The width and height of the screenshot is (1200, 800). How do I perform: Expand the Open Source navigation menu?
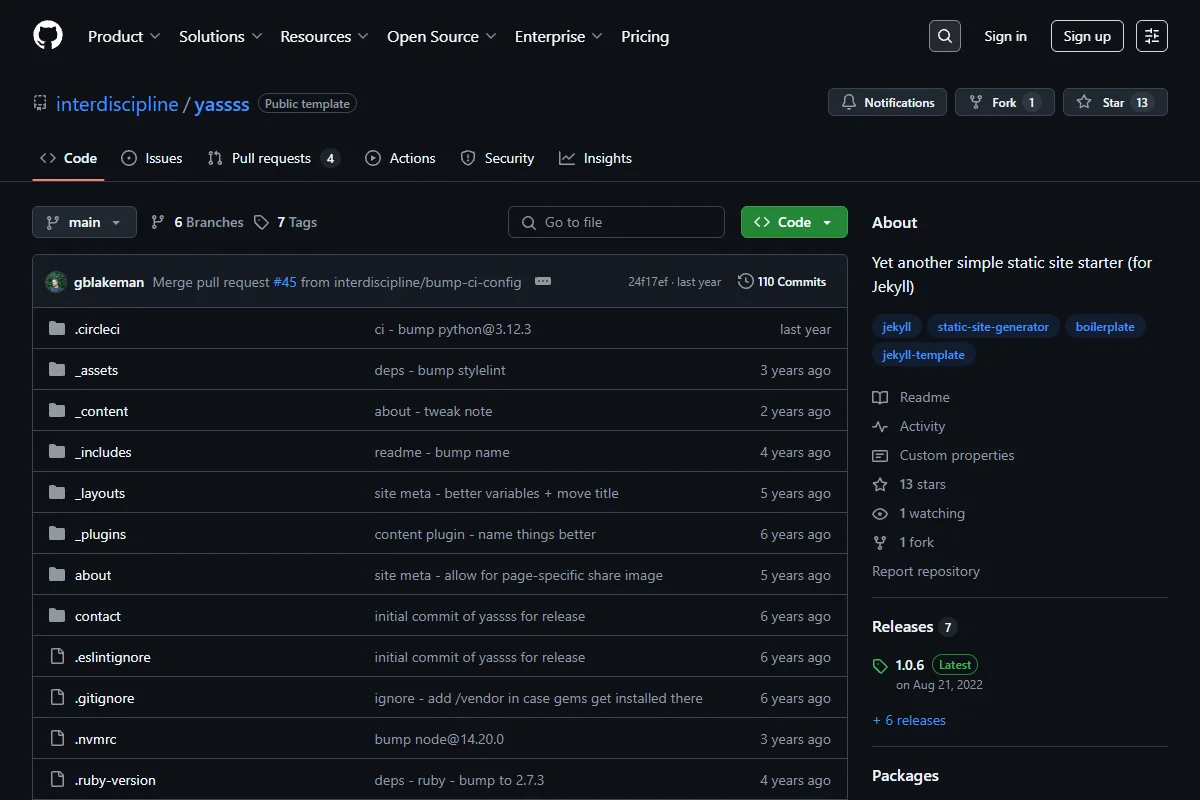click(442, 36)
